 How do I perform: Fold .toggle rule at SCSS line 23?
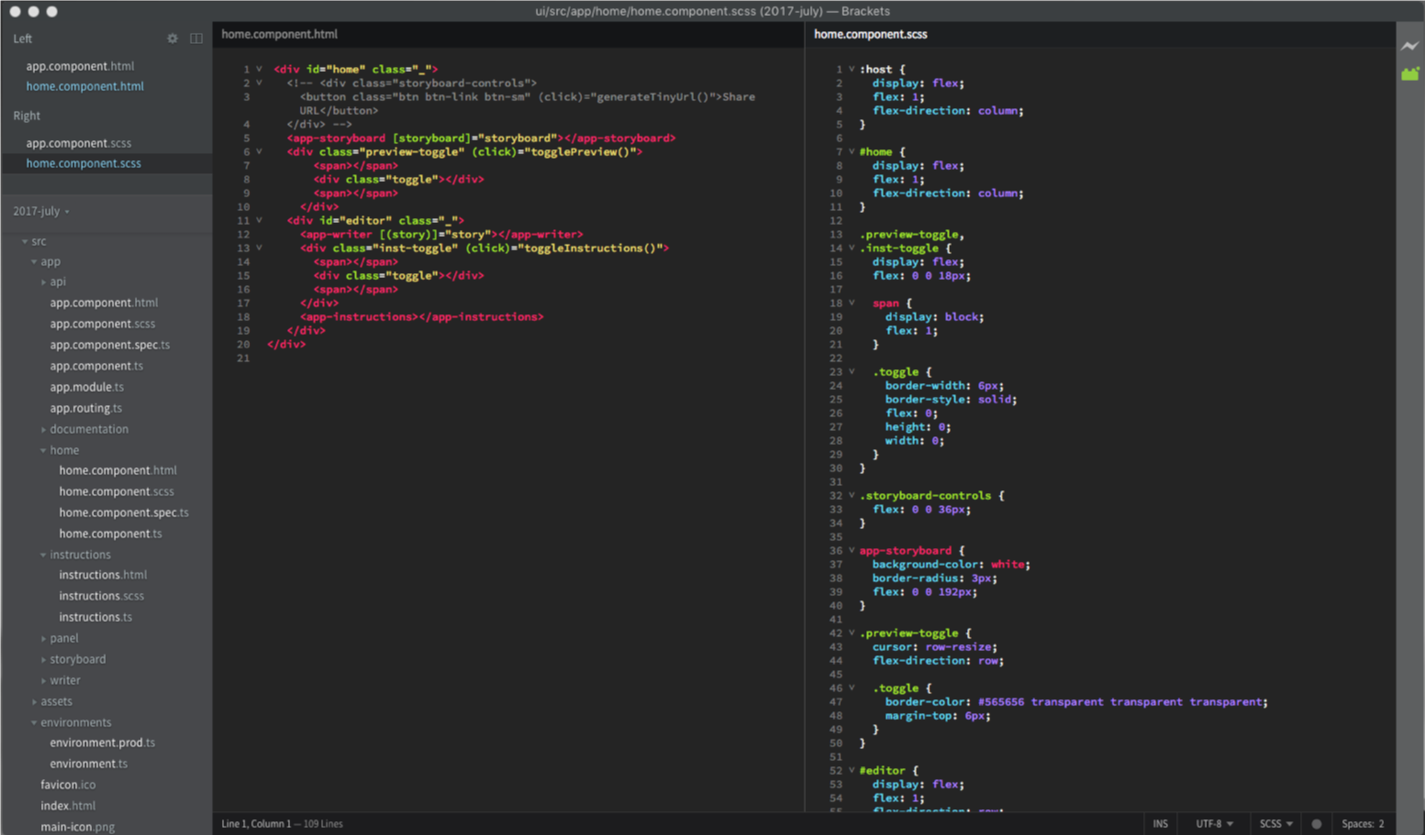[852, 372]
